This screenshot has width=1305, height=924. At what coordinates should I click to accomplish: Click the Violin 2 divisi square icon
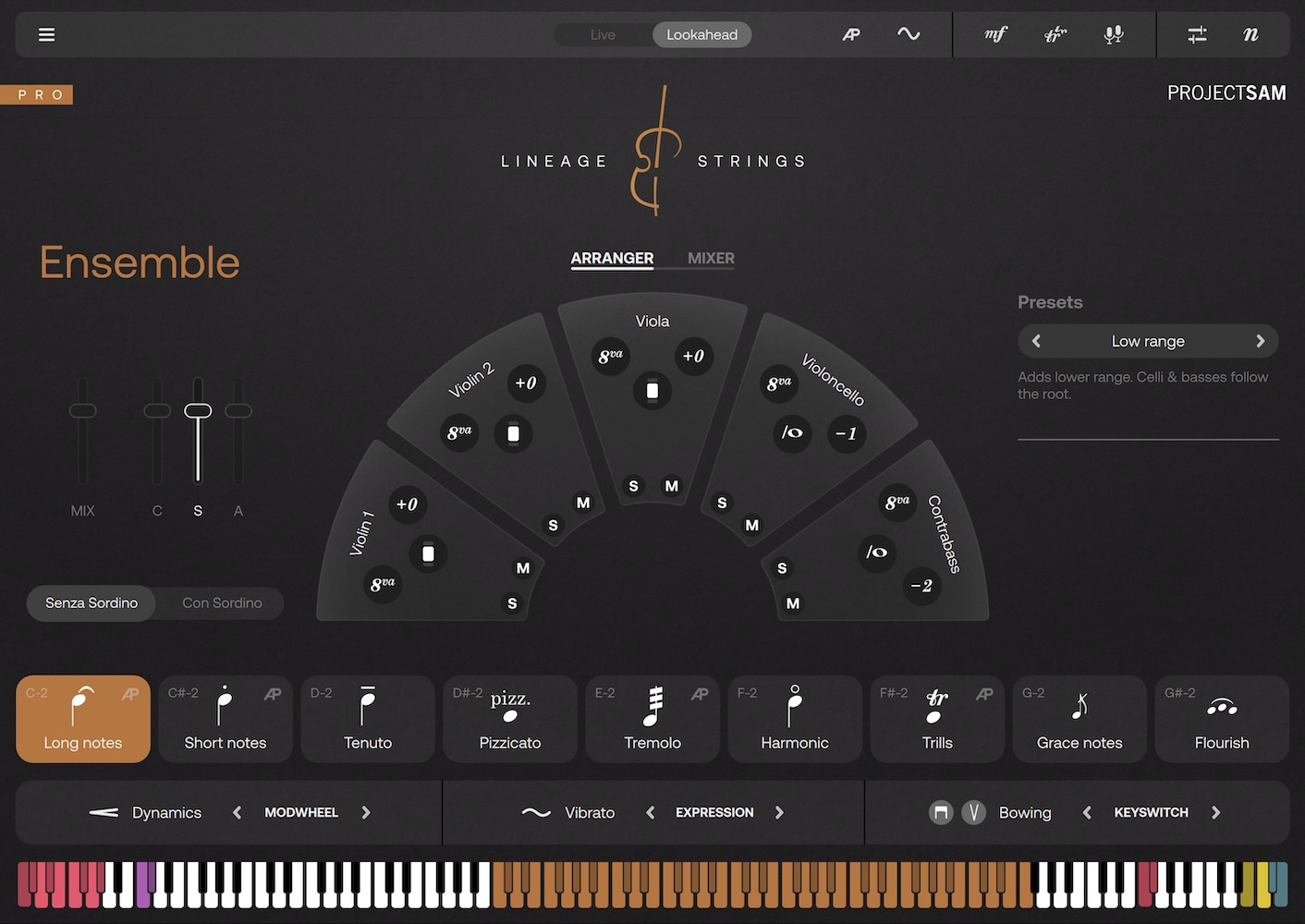click(513, 433)
